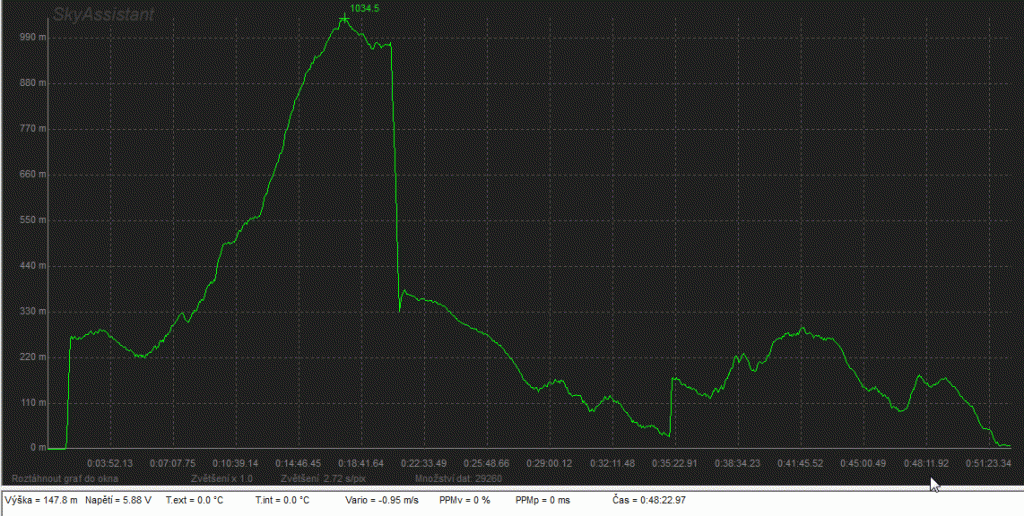The width and height of the screenshot is (1024, 516).
Task: Click the Vario status field
Action: pos(383,499)
